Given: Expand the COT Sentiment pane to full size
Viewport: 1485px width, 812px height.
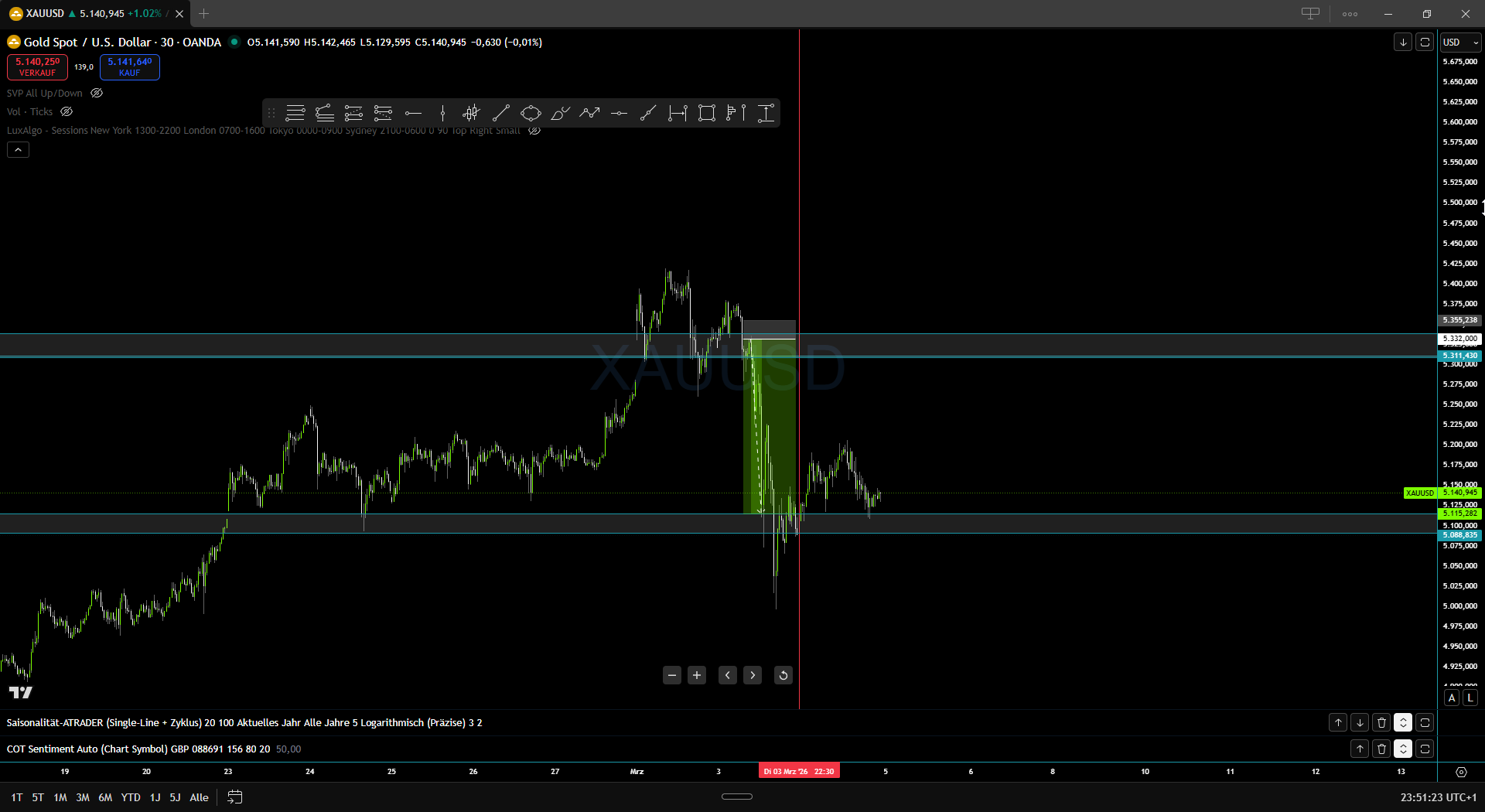Looking at the screenshot, I should click(1425, 749).
